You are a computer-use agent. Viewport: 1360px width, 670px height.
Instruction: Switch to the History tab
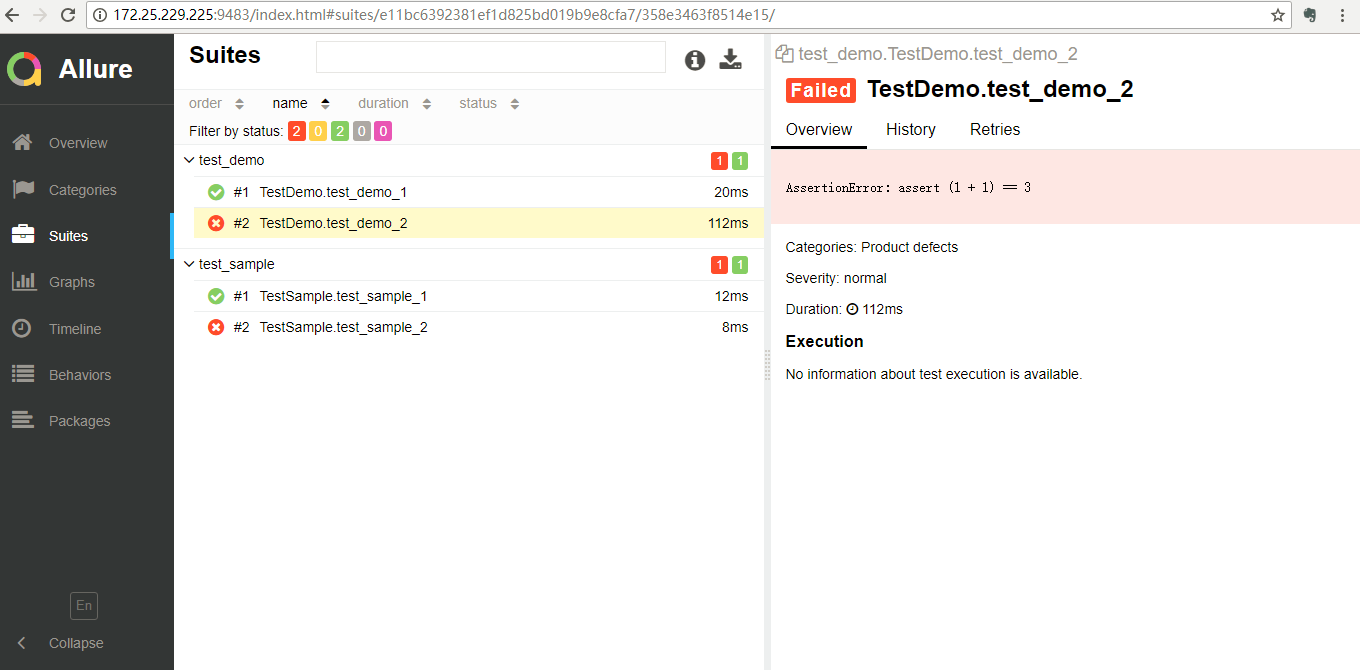point(910,130)
